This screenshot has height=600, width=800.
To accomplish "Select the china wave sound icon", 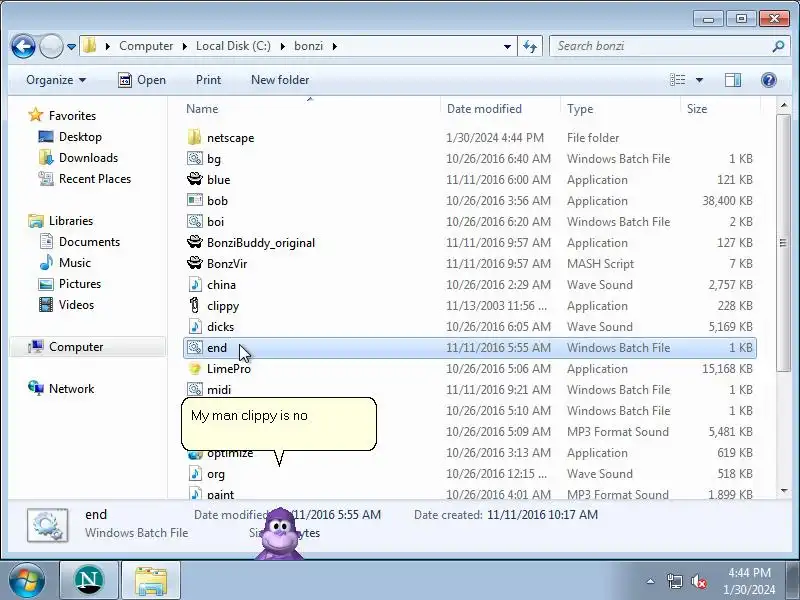I will point(194,284).
